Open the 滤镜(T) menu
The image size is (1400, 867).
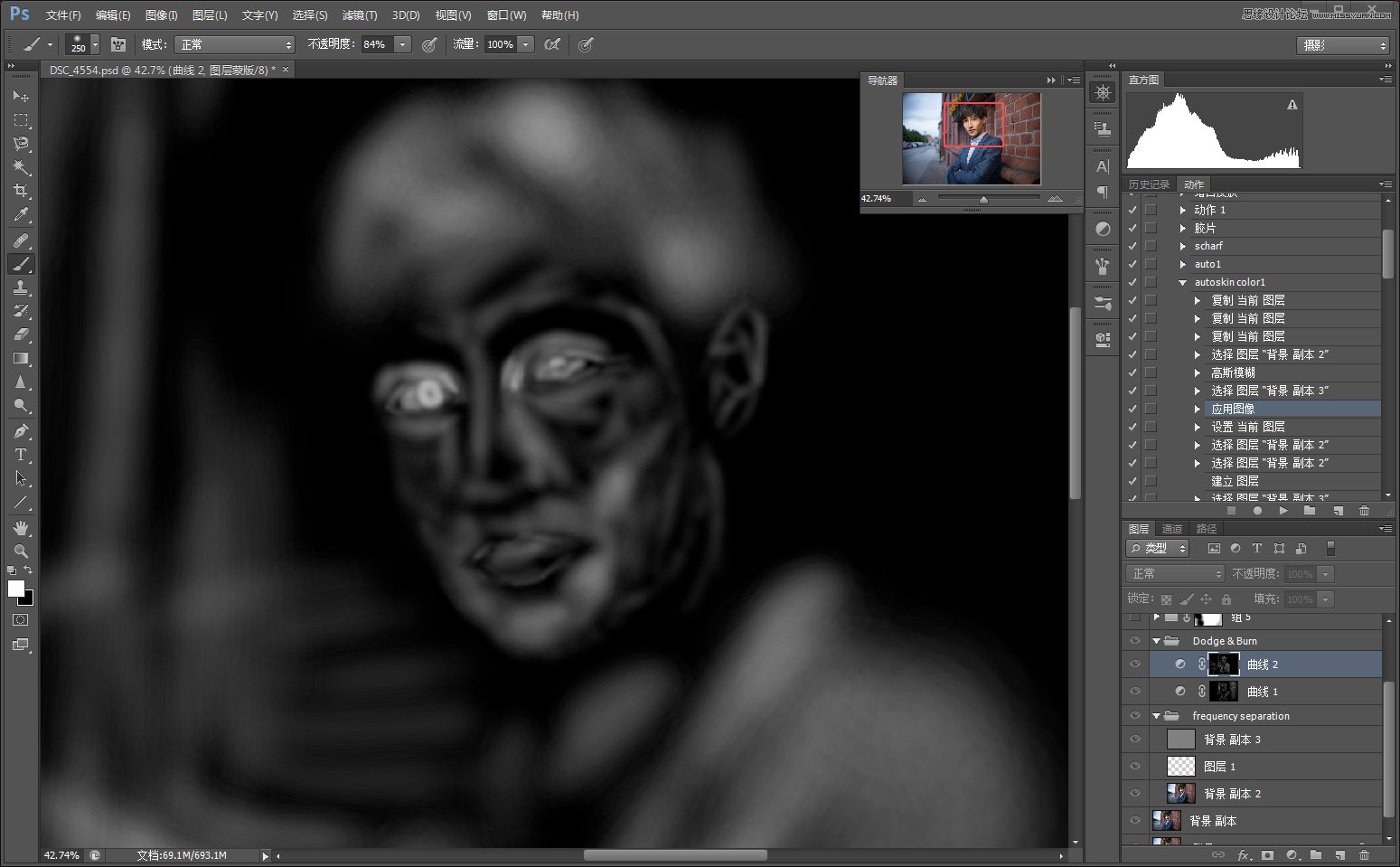tap(359, 15)
